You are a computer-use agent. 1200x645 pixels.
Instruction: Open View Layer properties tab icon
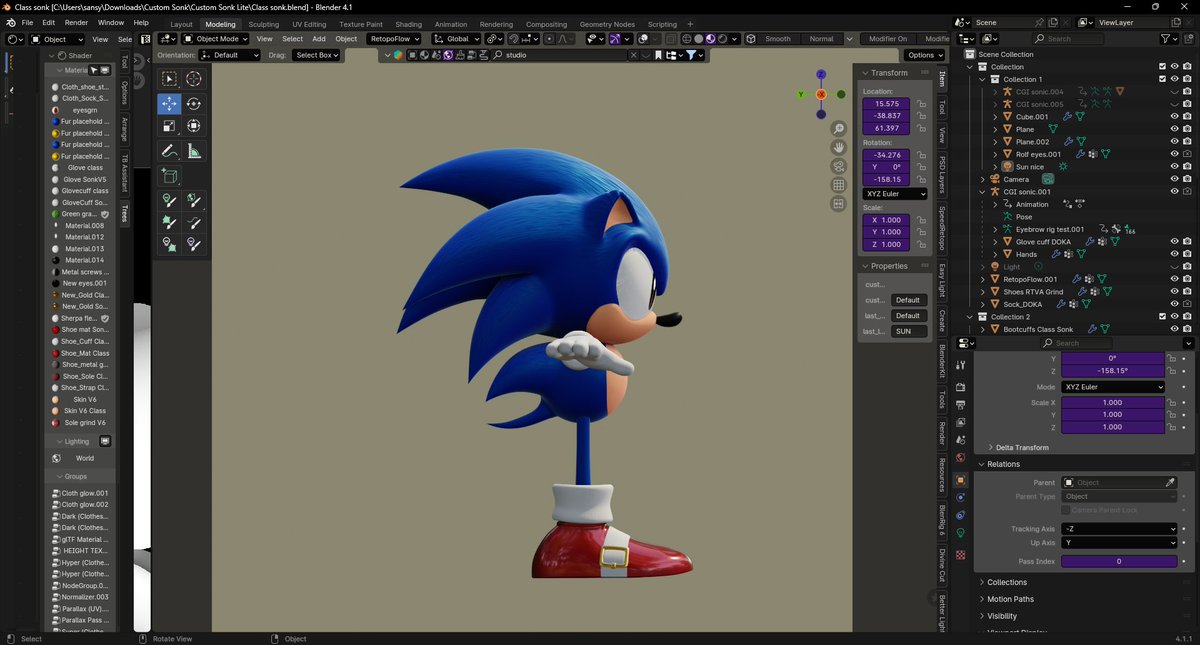tap(960, 422)
